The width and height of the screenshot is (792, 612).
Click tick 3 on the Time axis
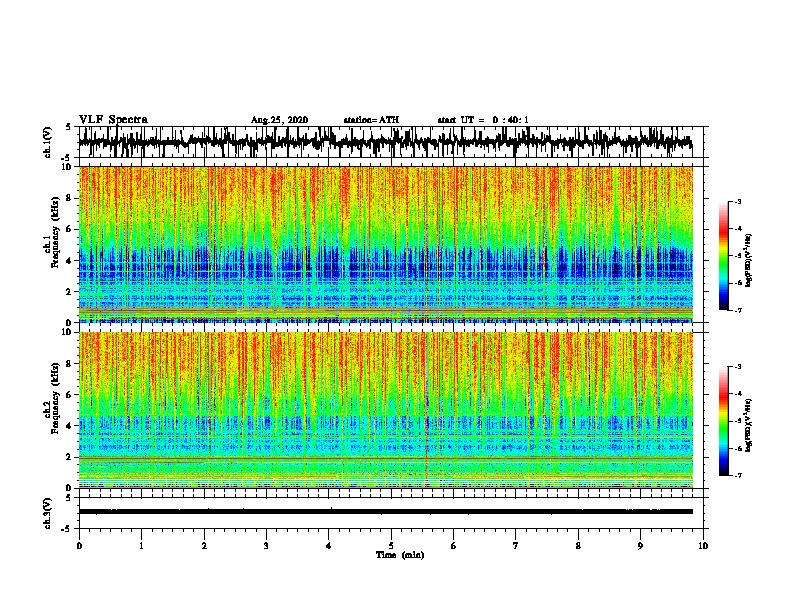(x=266, y=546)
